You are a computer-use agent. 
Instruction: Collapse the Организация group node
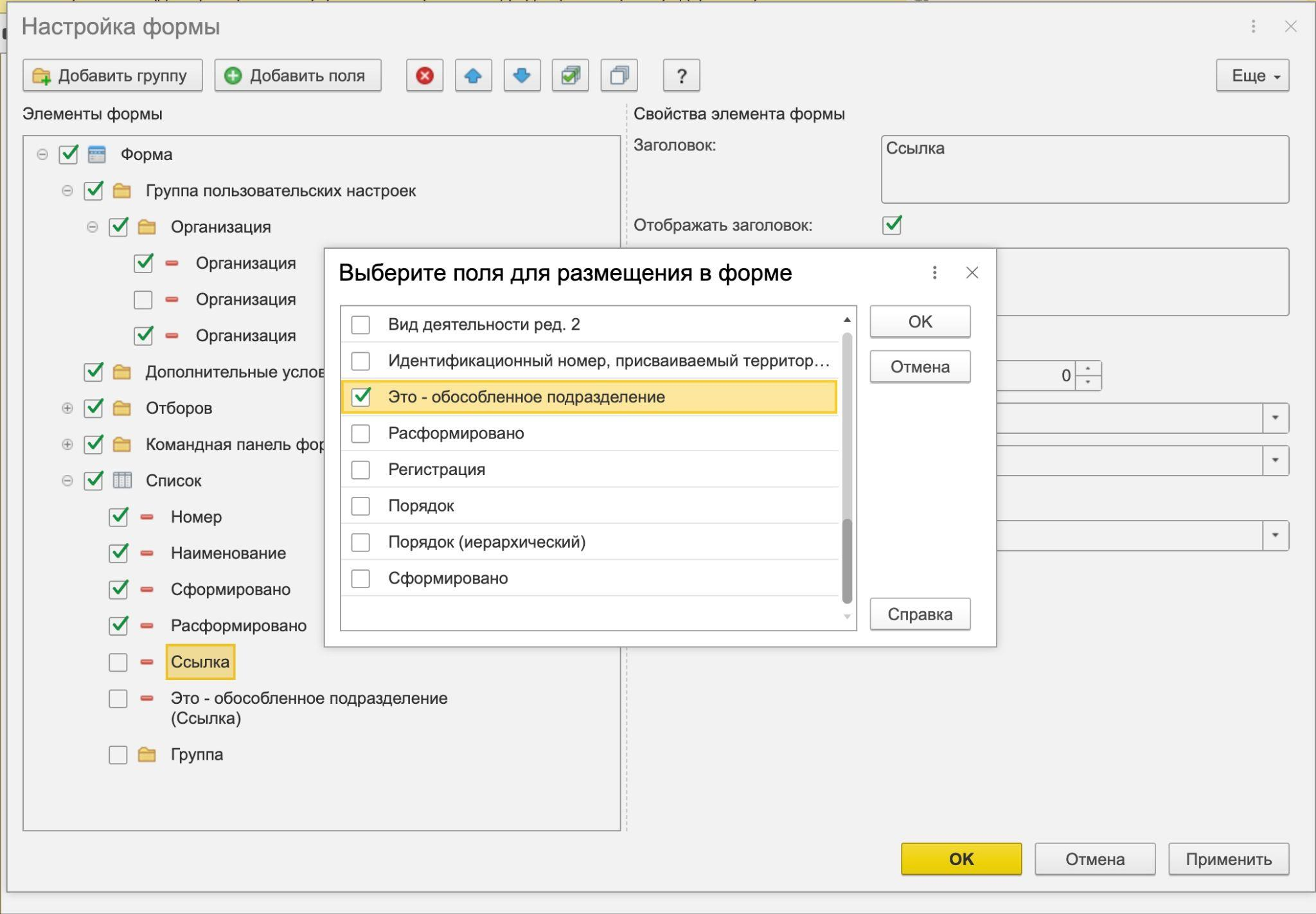coord(93,227)
